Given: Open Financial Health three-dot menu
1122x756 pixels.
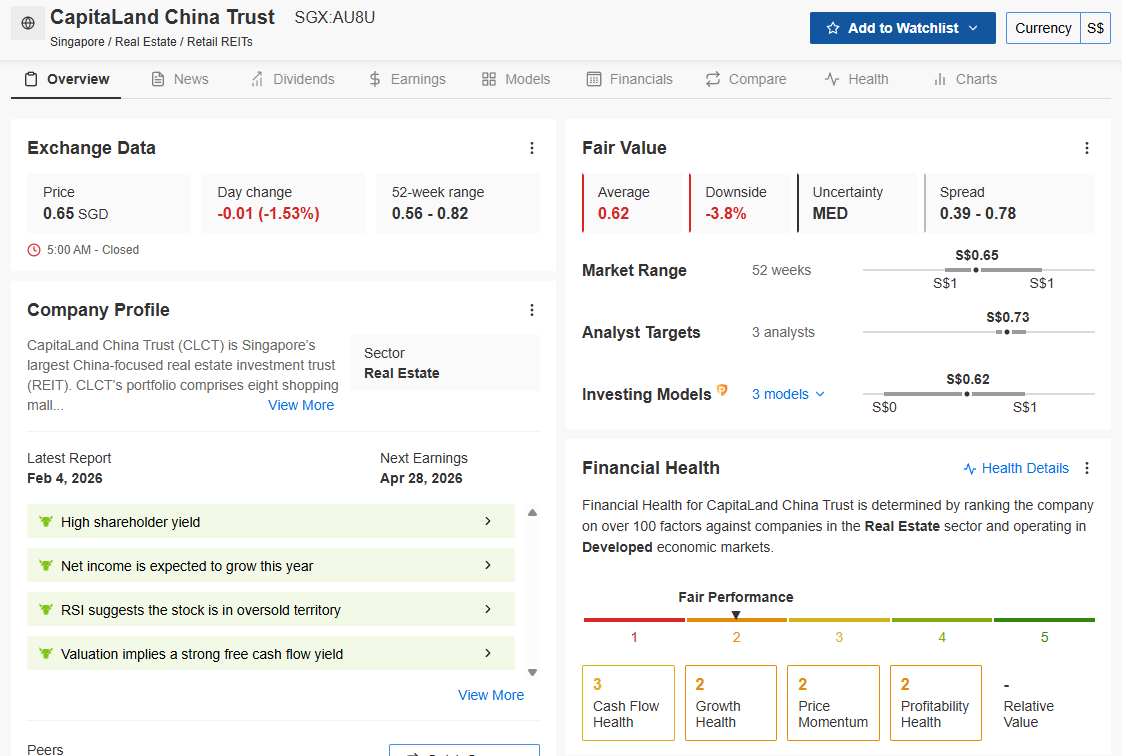Looking at the screenshot, I should [x=1087, y=468].
